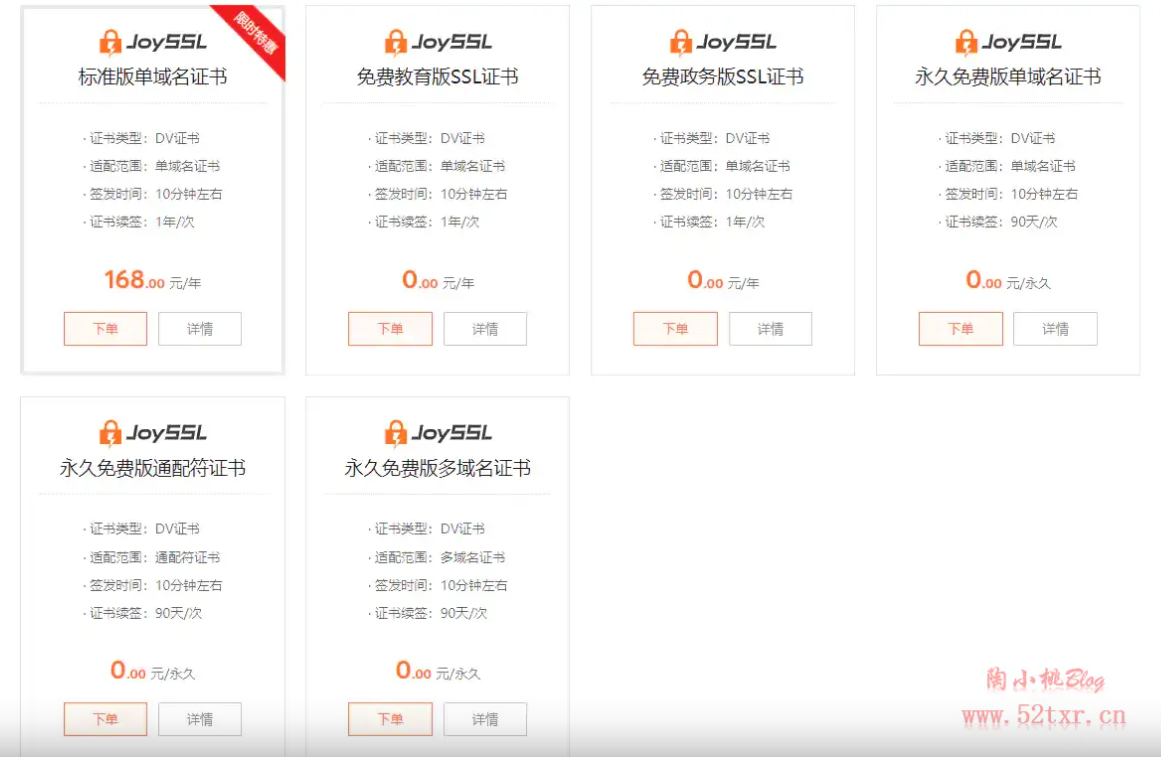This screenshot has width=1161, height=757.
Task: Click 适配范围: 单域名证书 on 标准版 card
Action: tap(152, 166)
